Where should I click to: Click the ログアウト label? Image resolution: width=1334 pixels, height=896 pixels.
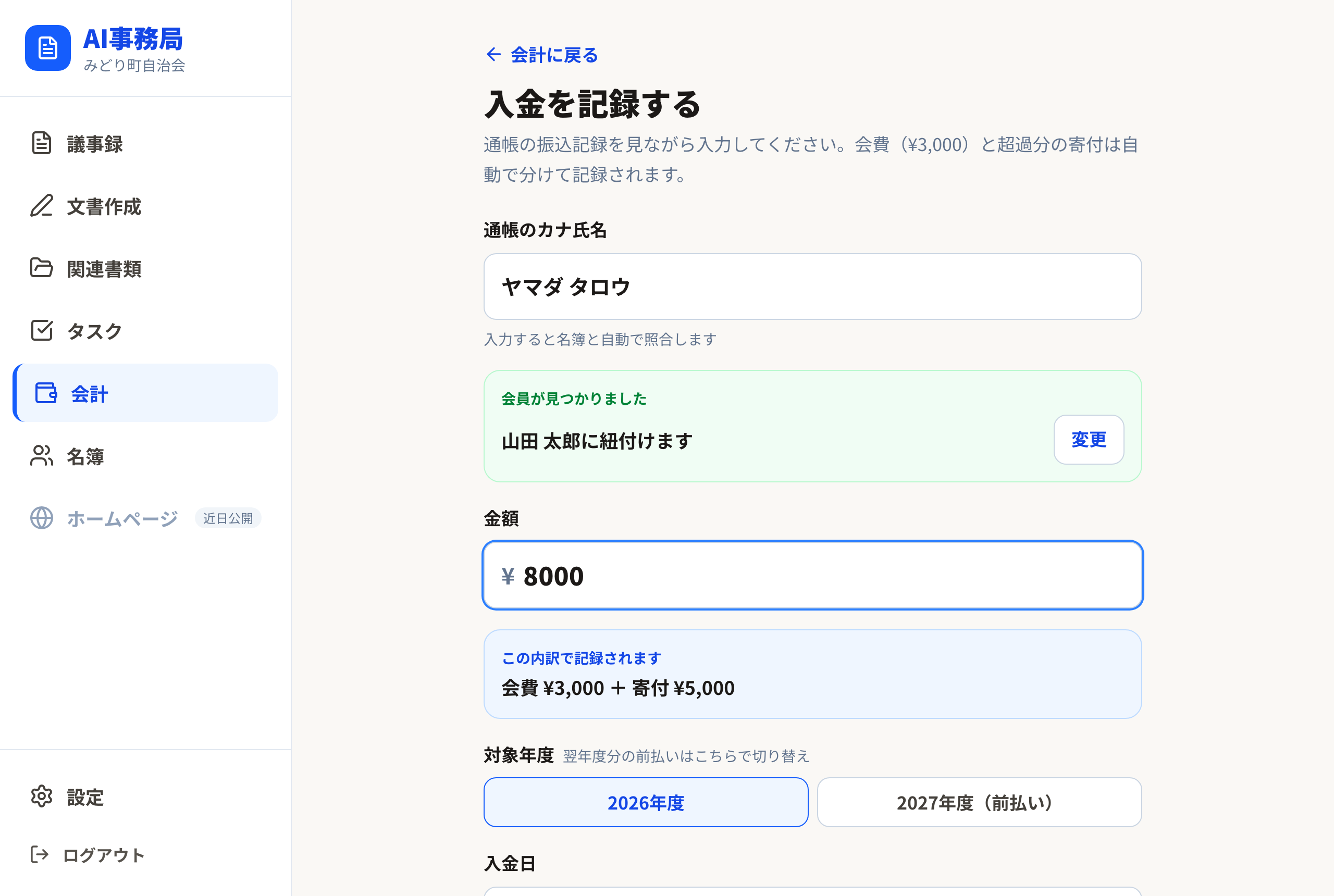[x=104, y=855]
